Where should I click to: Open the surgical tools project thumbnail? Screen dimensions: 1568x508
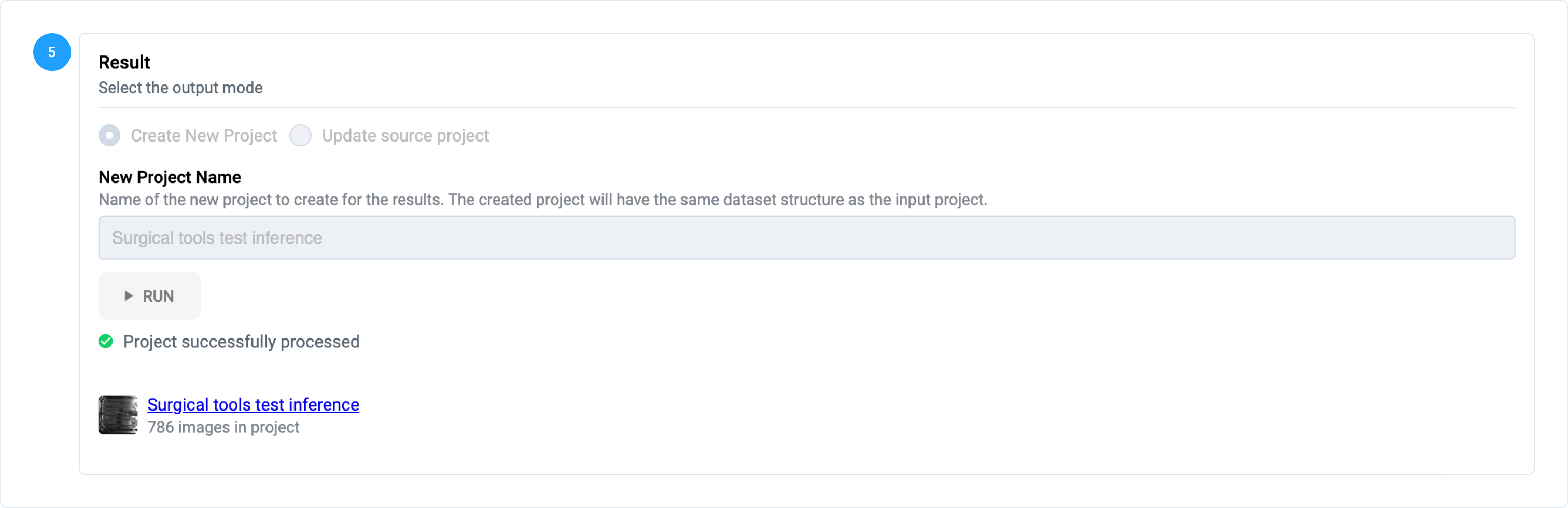pos(118,415)
